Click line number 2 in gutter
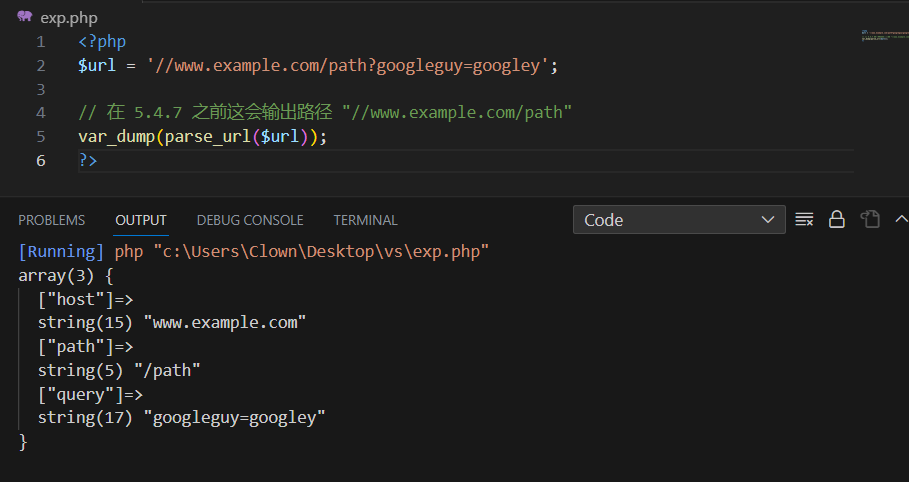The height and width of the screenshot is (482, 909). pos(41,66)
